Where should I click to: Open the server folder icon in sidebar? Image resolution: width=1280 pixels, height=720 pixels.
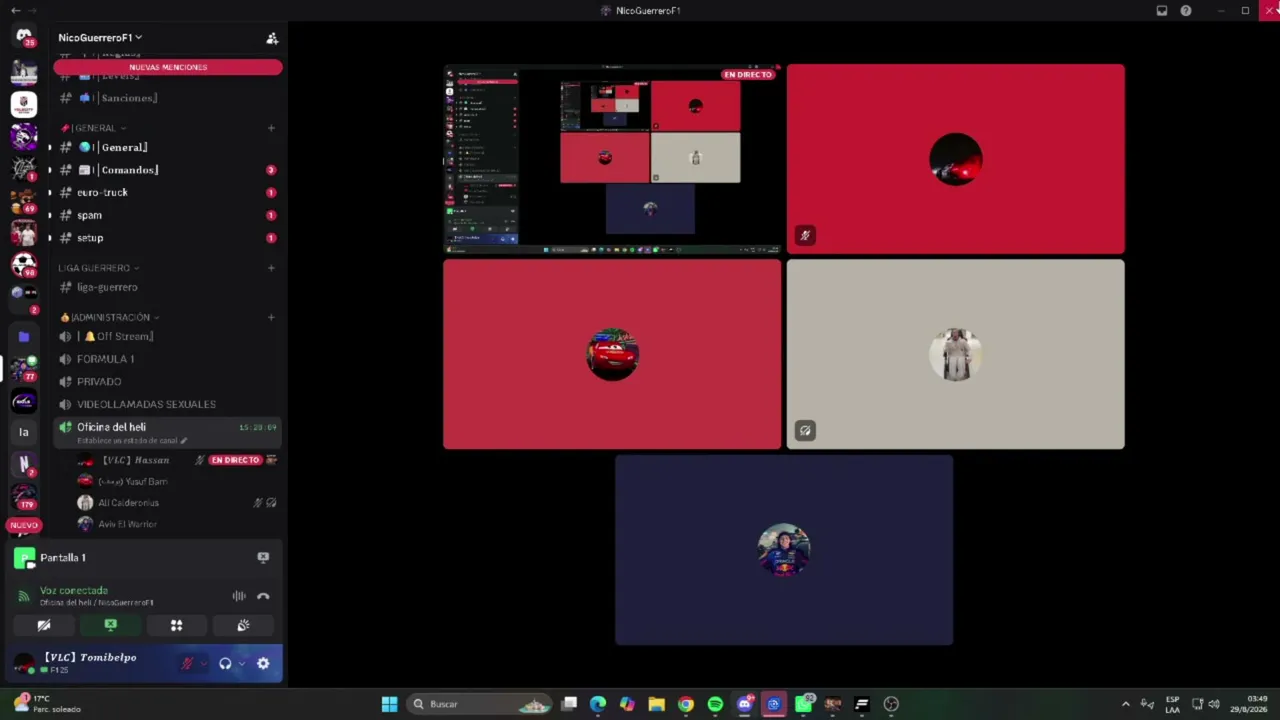pyautogui.click(x=24, y=337)
